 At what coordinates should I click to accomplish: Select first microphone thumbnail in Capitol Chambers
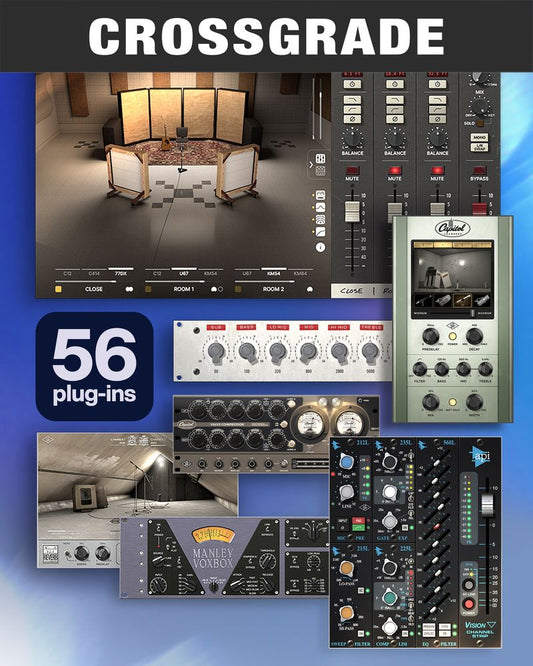tap(423, 301)
